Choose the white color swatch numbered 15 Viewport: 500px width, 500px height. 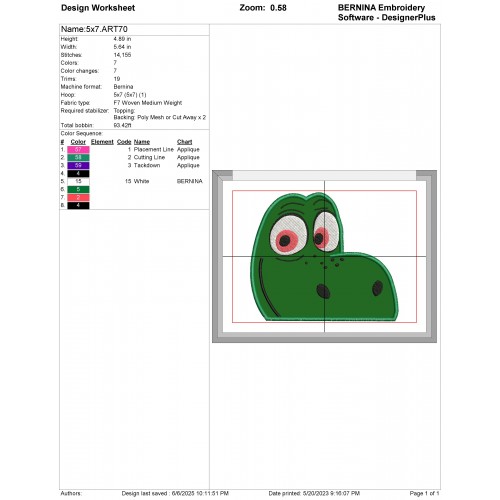pos(78,182)
